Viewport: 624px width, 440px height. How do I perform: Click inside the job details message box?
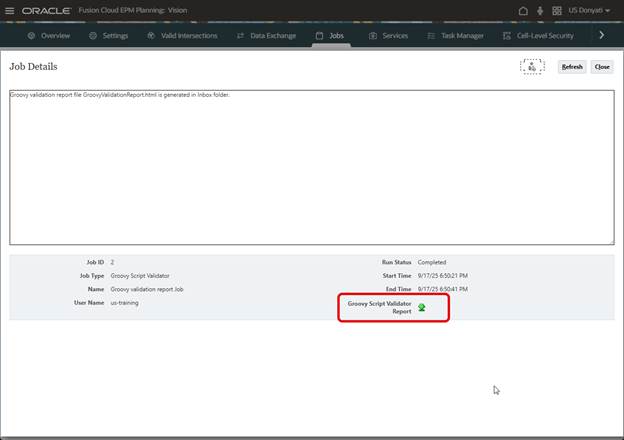pyautogui.click(x=311, y=168)
